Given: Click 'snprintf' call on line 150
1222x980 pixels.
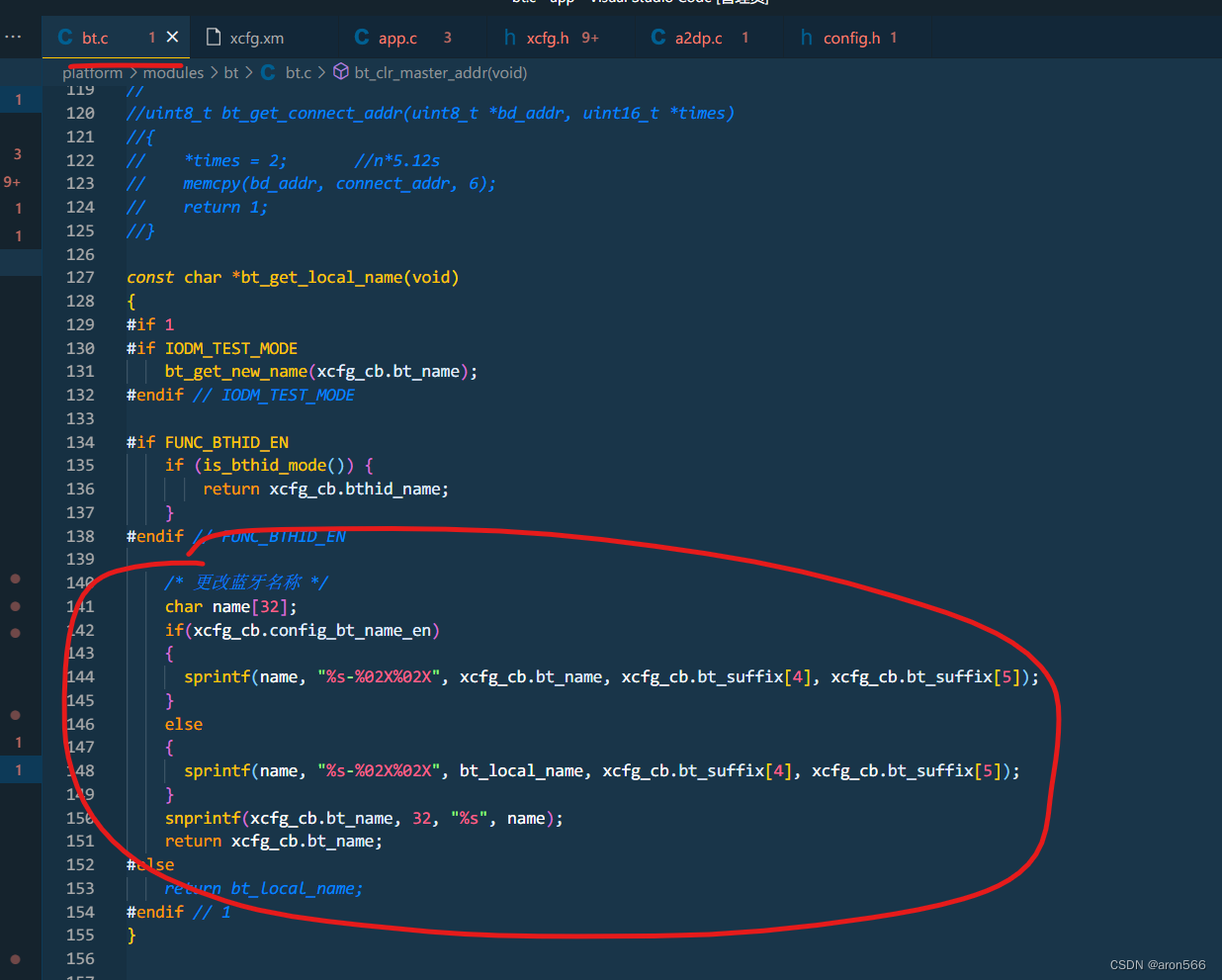Looking at the screenshot, I should [203, 819].
